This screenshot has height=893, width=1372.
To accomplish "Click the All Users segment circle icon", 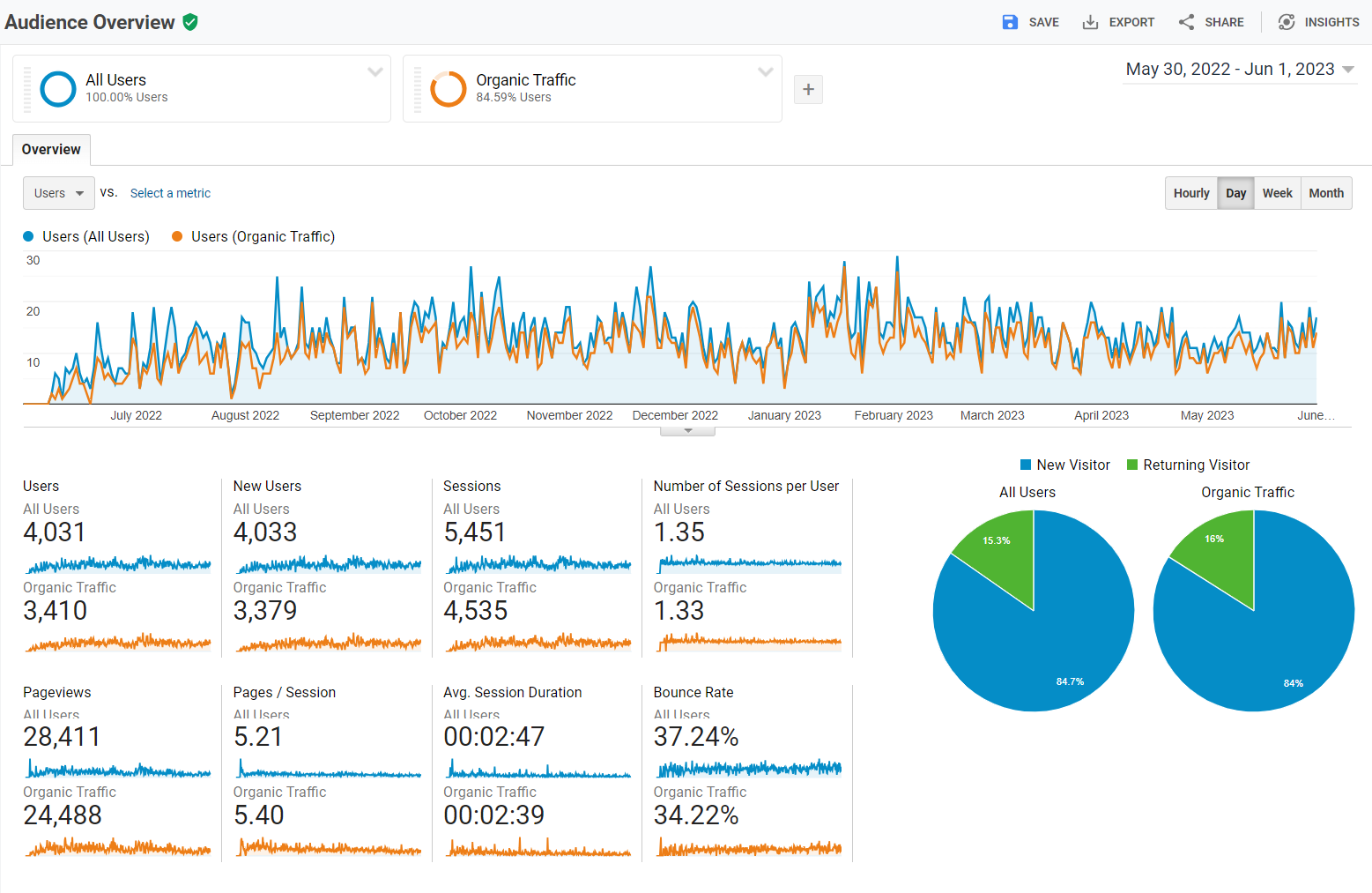I will [57, 88].
